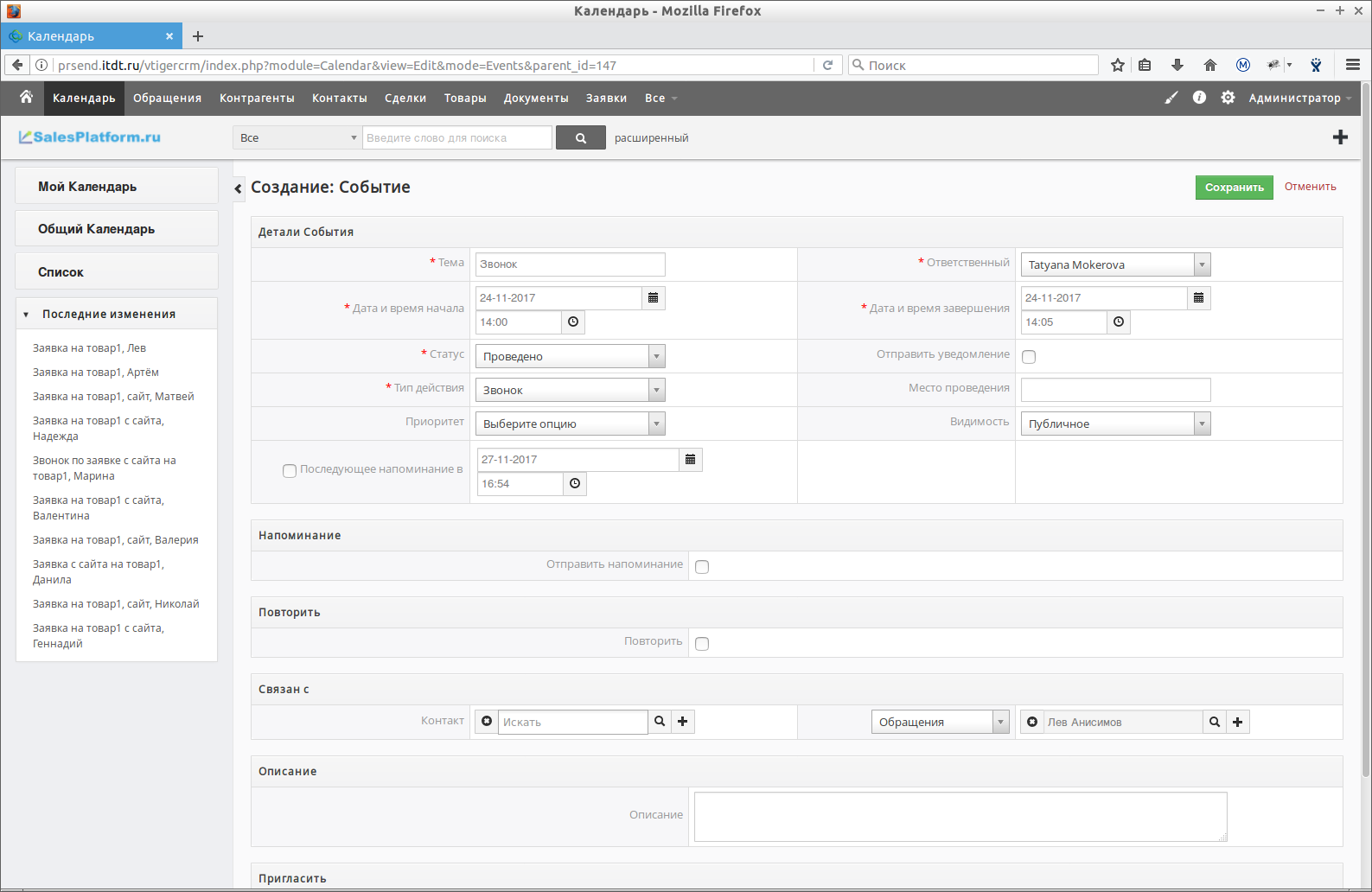1372x892 pixels.
Task: Tick Последующее напоминание в checkbox
Action: pyautogui.click(x=290, y=471)
